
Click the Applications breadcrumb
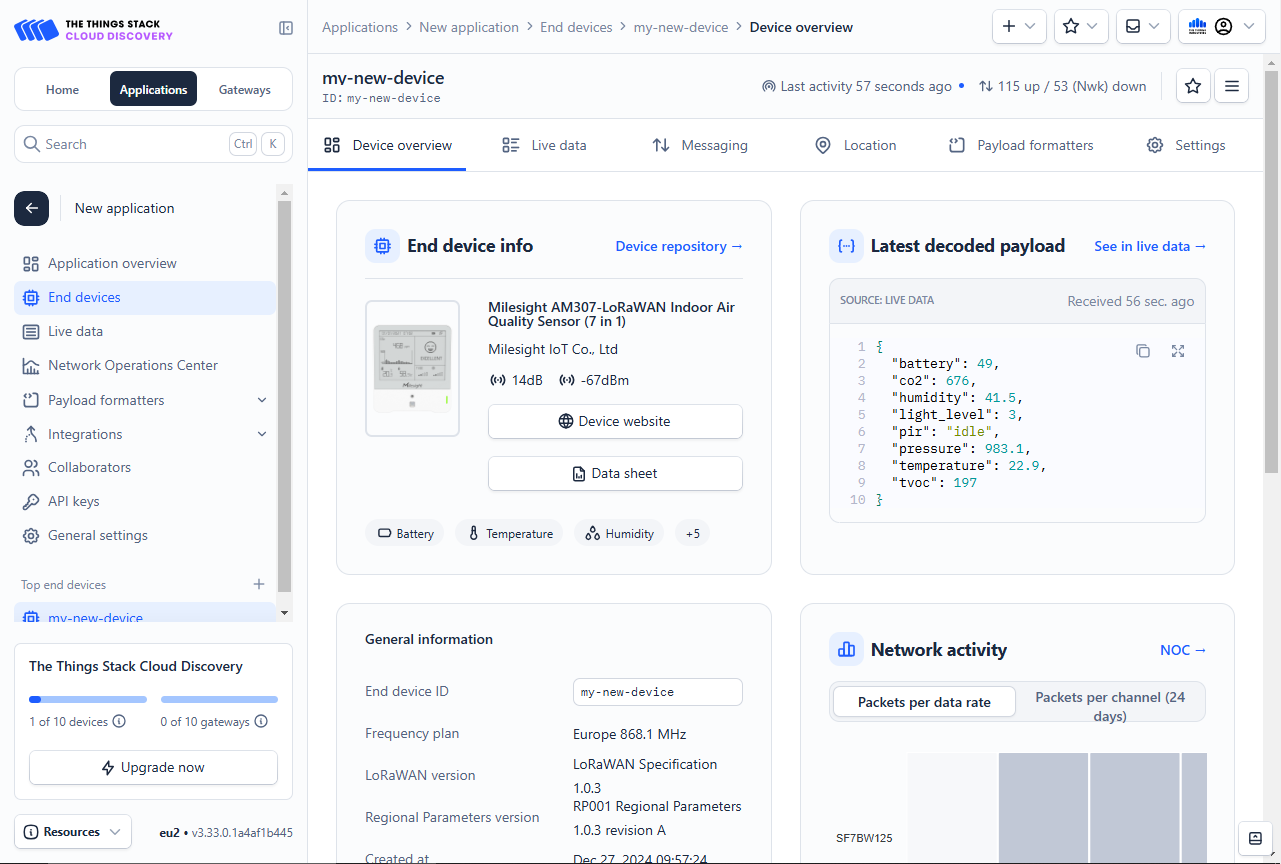click(x=360, y=27)
